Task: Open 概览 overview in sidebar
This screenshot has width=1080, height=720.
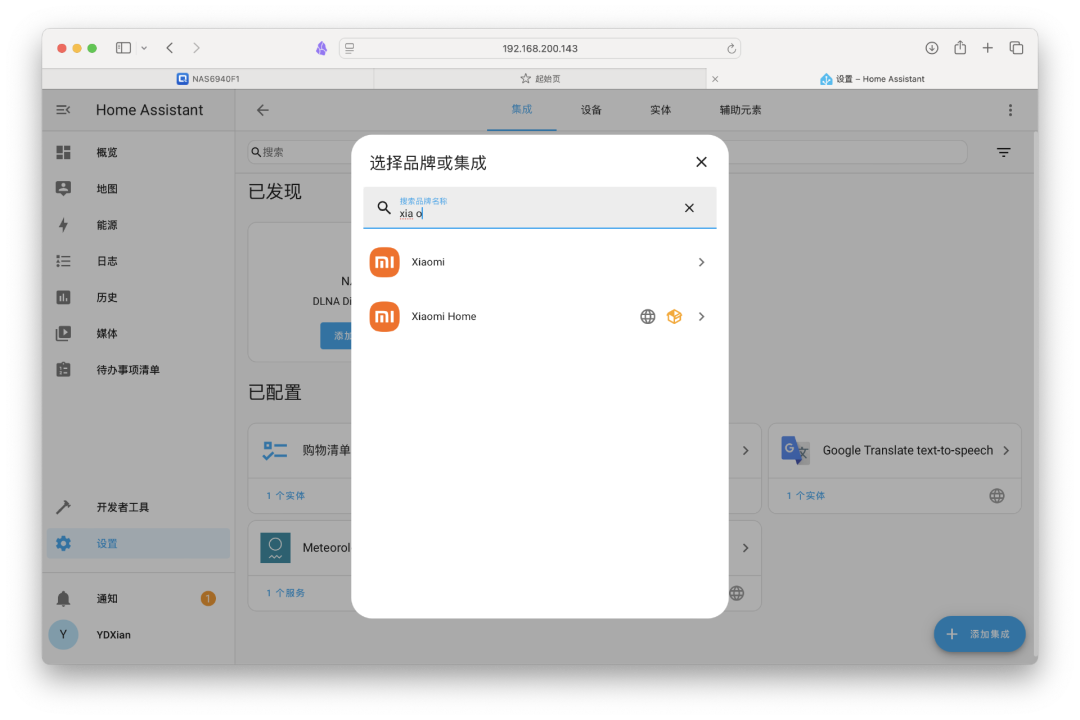Action: pyautogui.click(x=107, y=153)
